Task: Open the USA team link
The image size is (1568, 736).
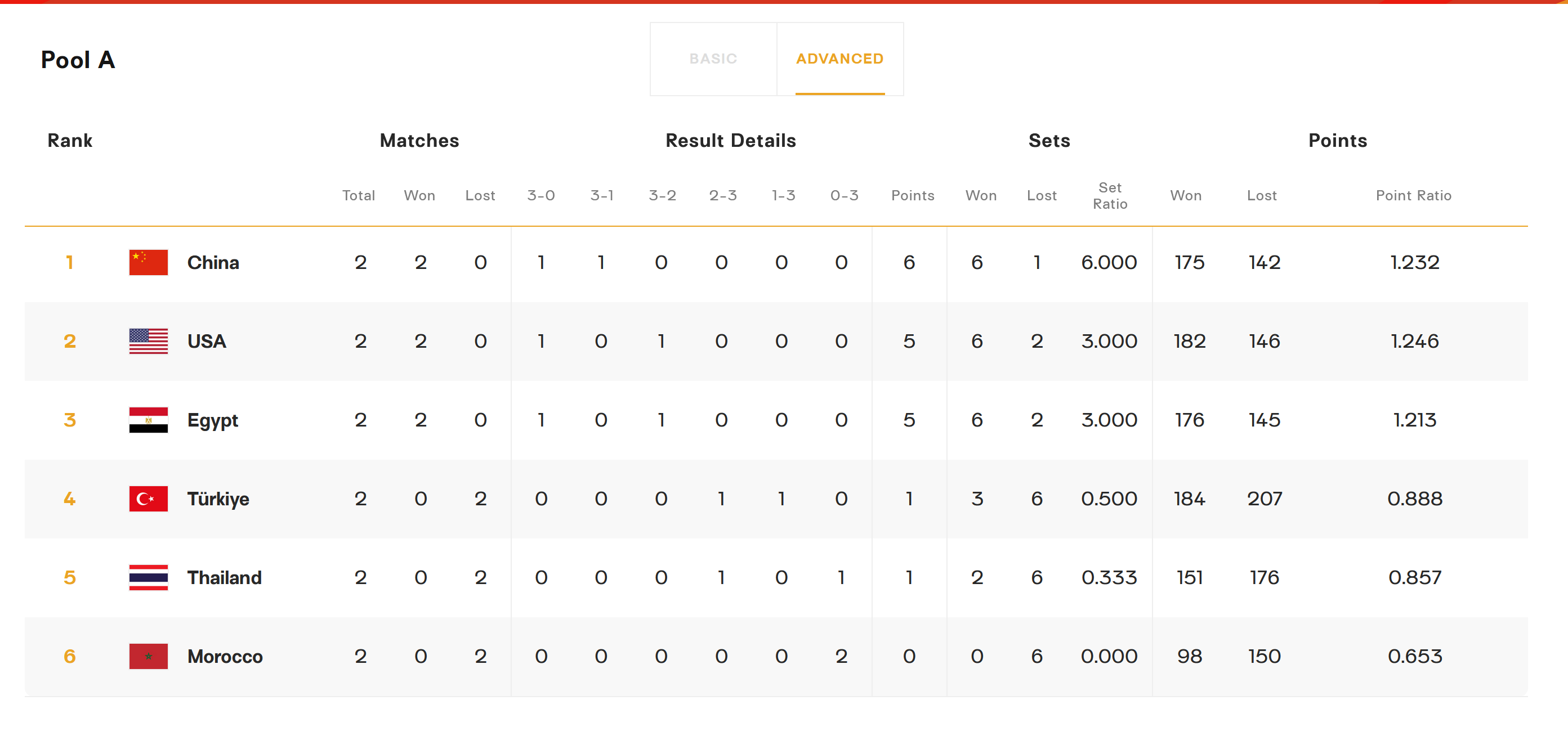Action: [x=207, y=341]
